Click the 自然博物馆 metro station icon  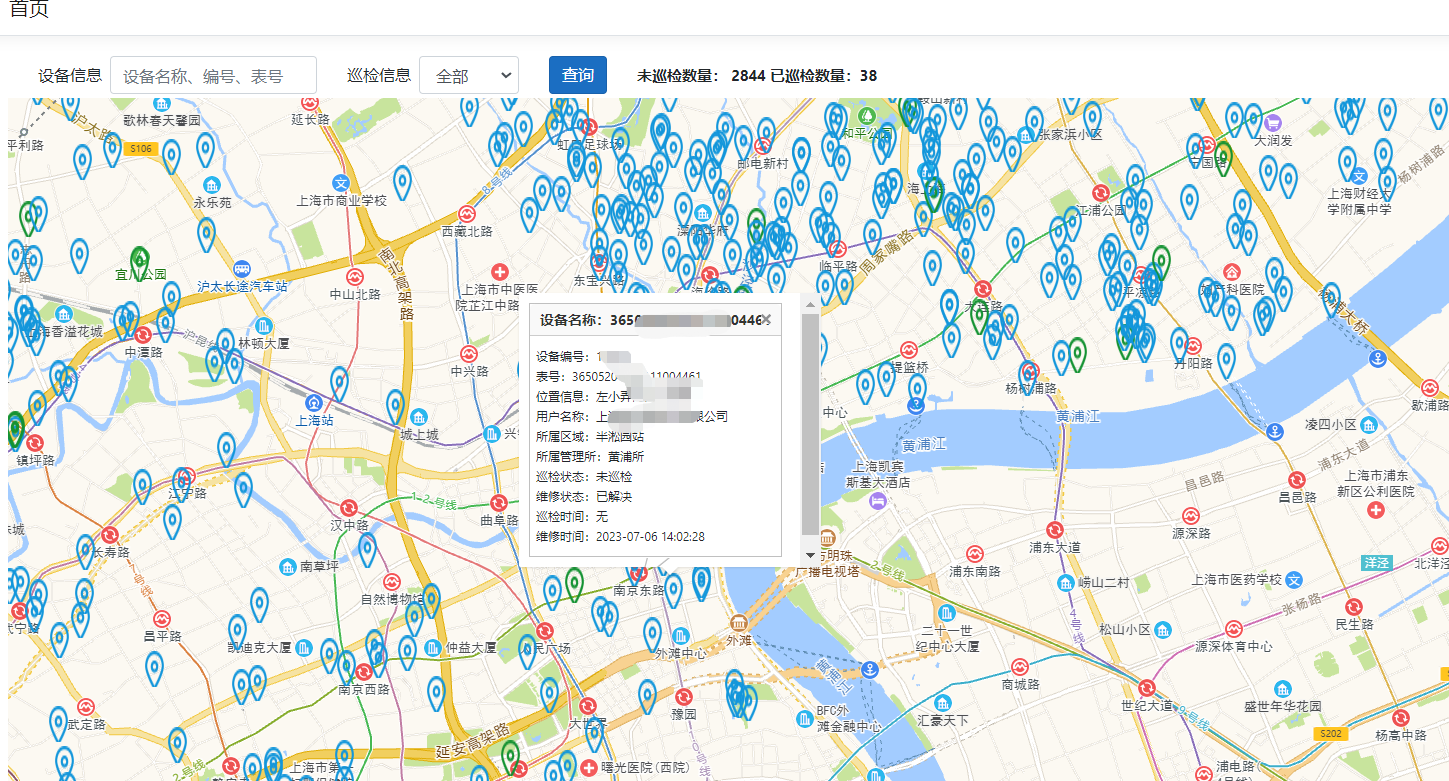391,582
